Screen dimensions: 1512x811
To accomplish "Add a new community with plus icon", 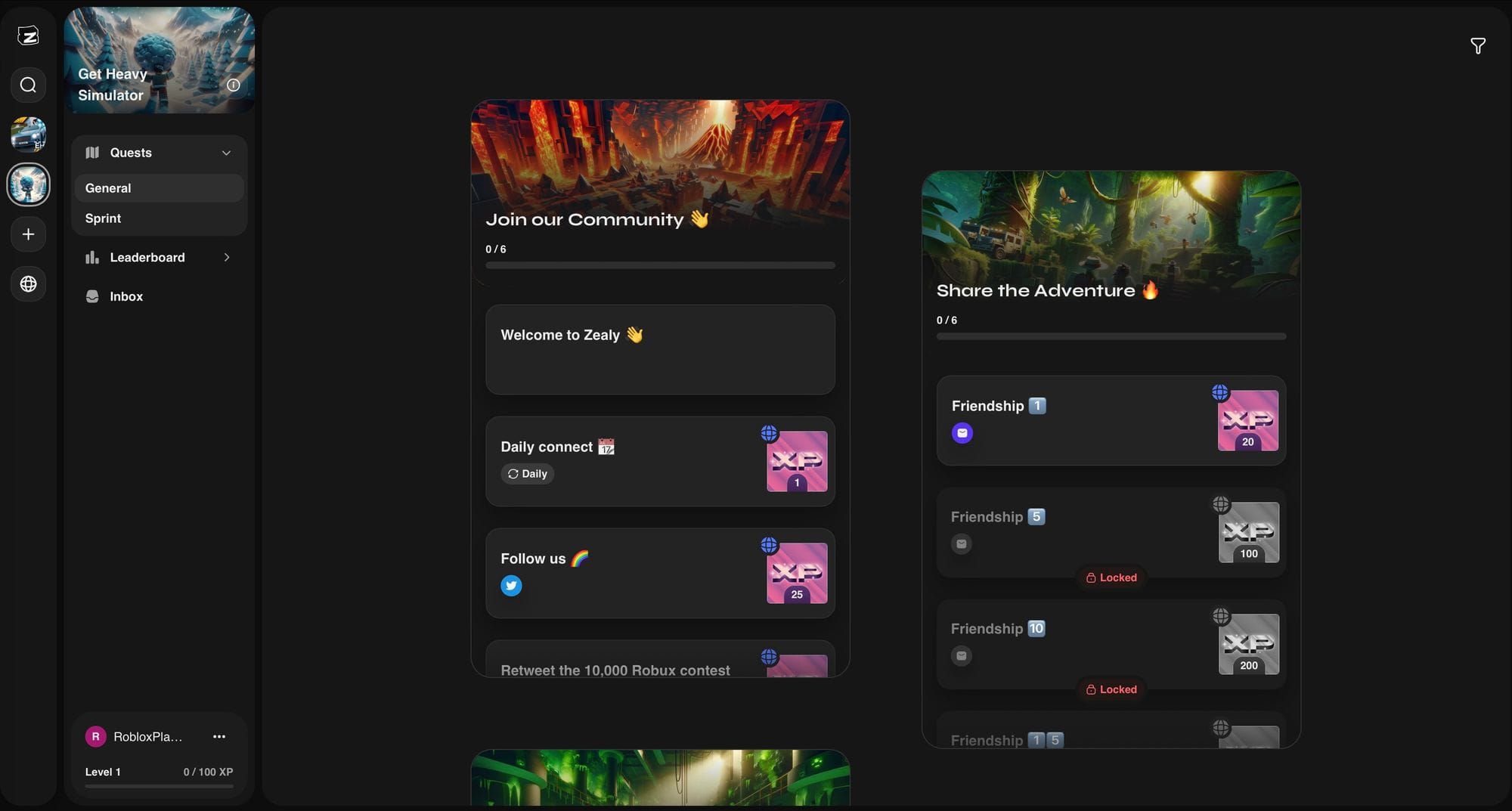I will point(28,234).
